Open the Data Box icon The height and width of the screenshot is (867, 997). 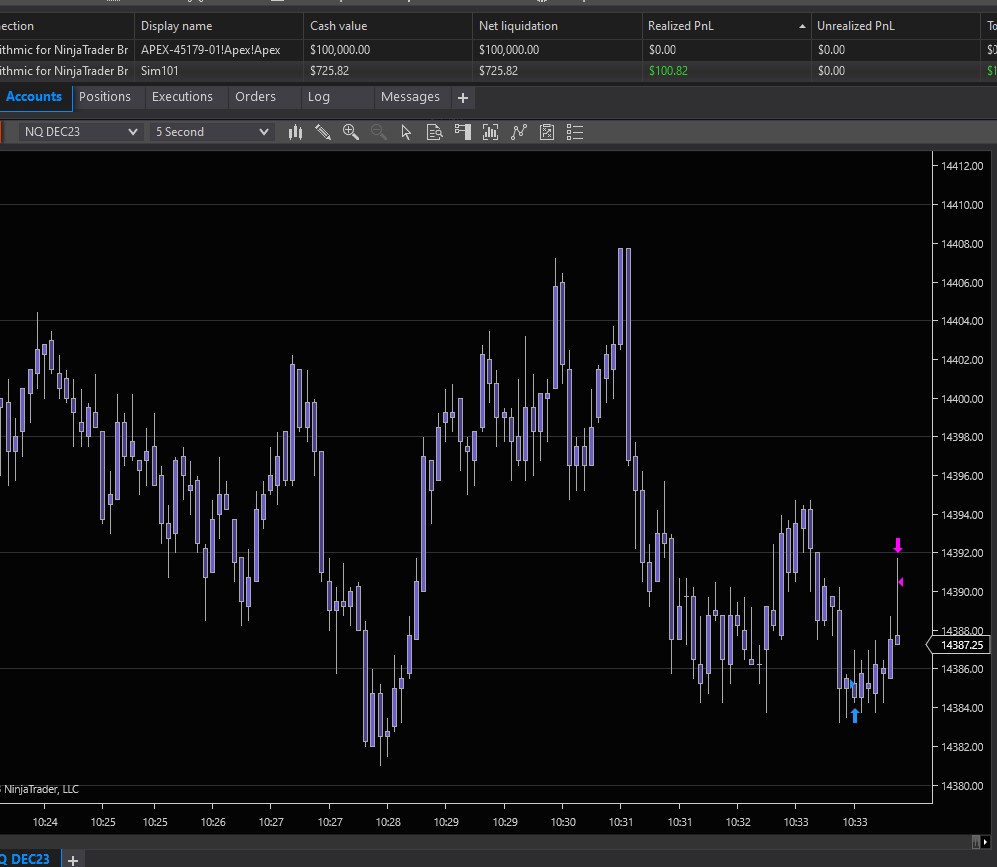[x=434, y=132]
